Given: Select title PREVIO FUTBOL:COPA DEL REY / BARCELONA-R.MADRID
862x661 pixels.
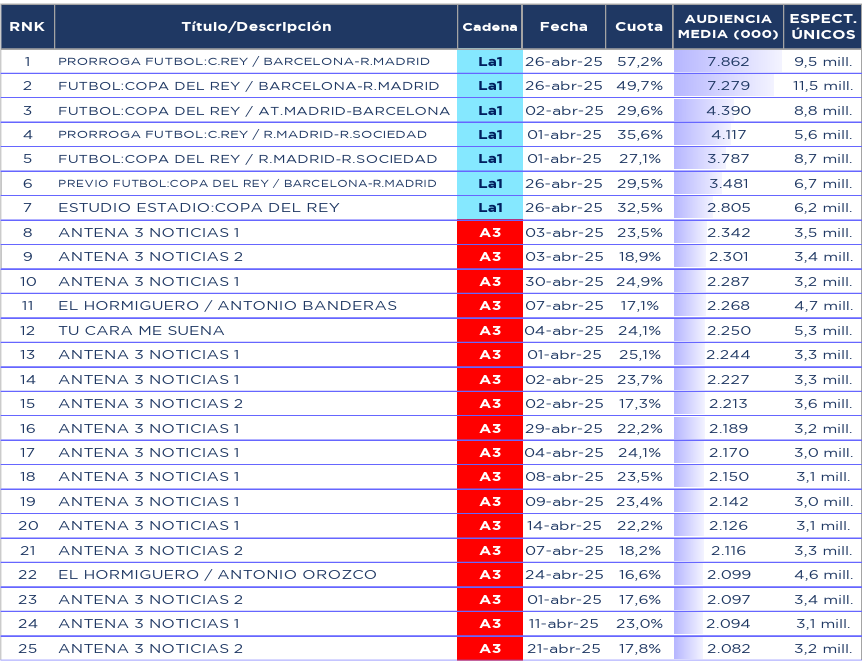Looking at the screenshot, I should tap(247, 184).
